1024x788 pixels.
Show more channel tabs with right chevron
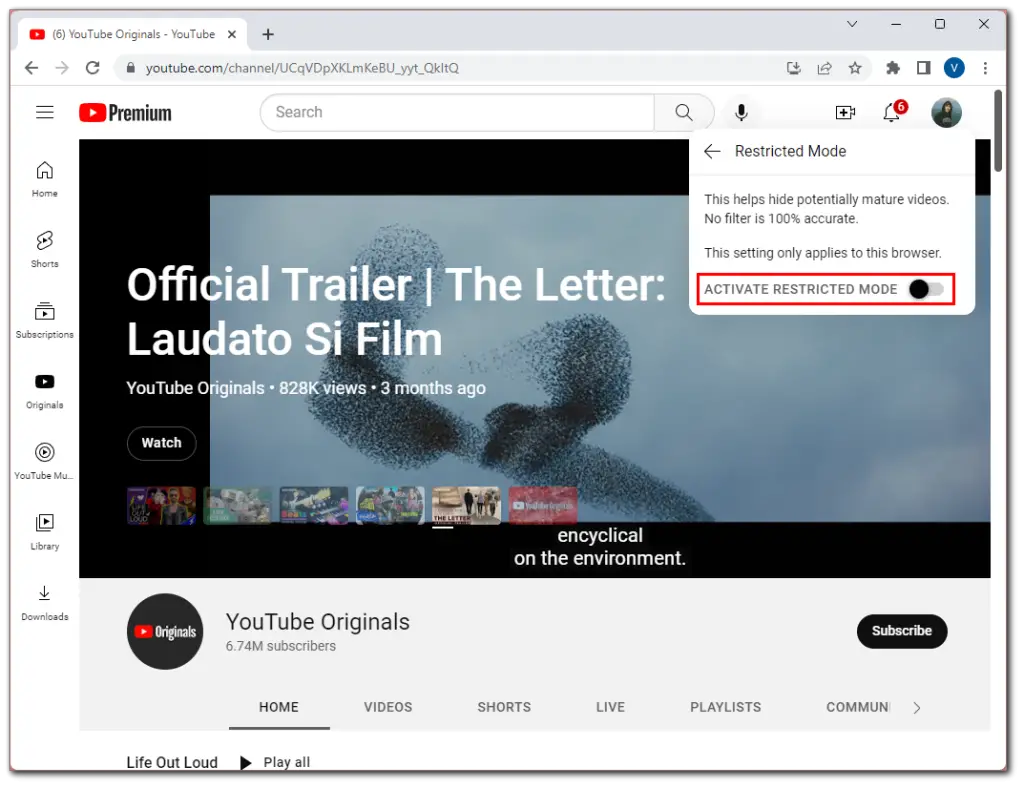(917, 708)
